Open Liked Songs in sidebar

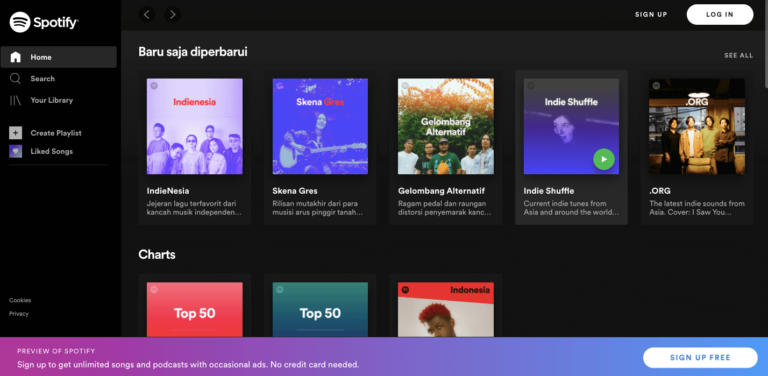click(59, 151)
